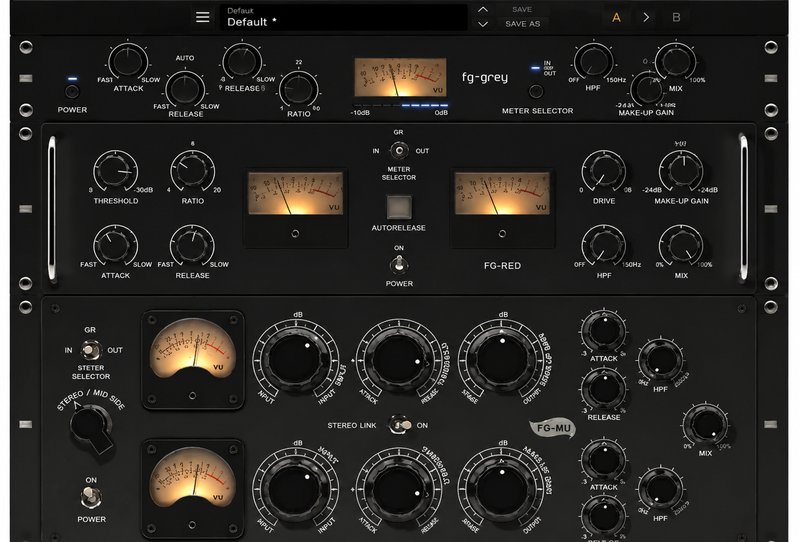Click the FG-MU lower channel THRESHOLD knob
Image resolution: width=800 pixels, height=542 pixels.
click(399, 488)
